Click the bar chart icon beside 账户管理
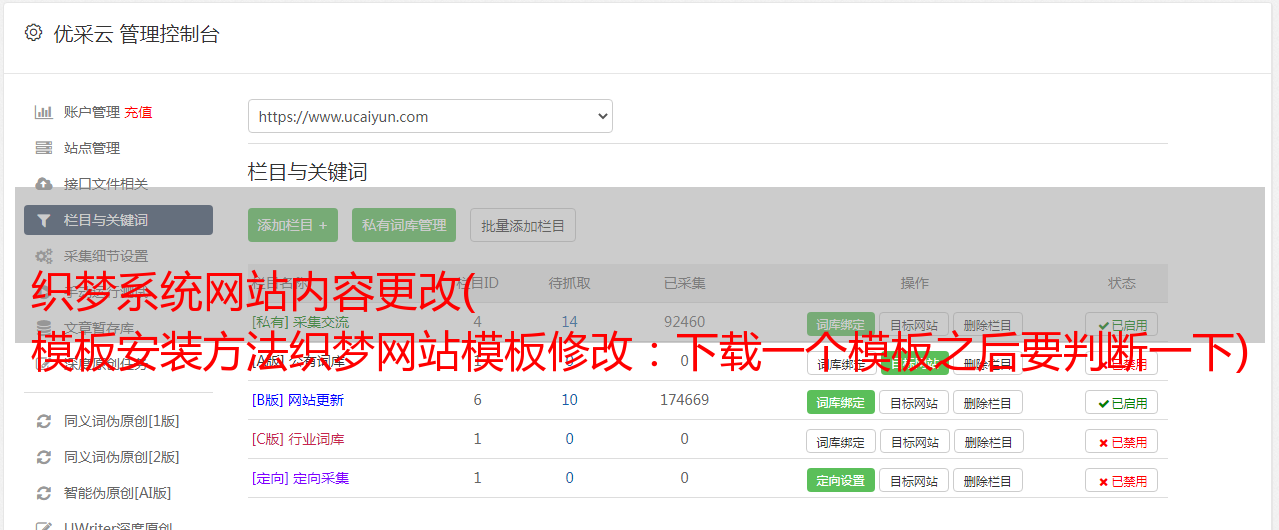 tap(43, 112)
